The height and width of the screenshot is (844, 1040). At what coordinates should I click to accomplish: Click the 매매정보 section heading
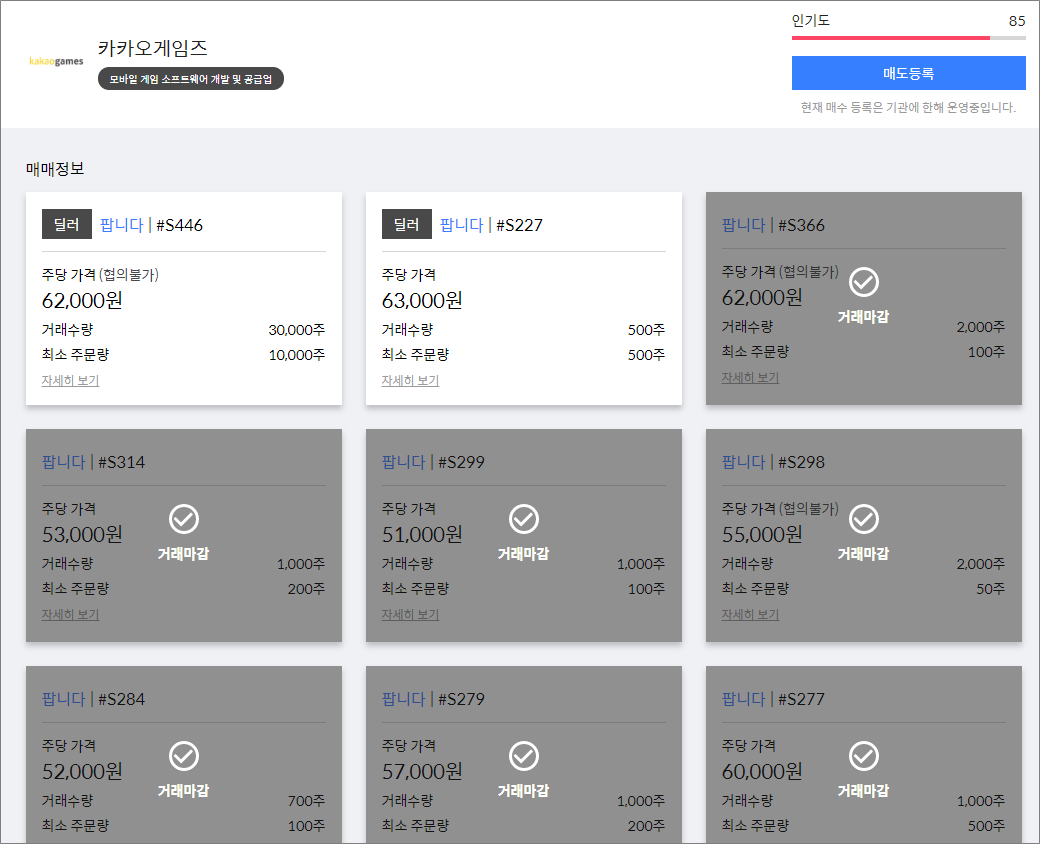tap(55, 169)
